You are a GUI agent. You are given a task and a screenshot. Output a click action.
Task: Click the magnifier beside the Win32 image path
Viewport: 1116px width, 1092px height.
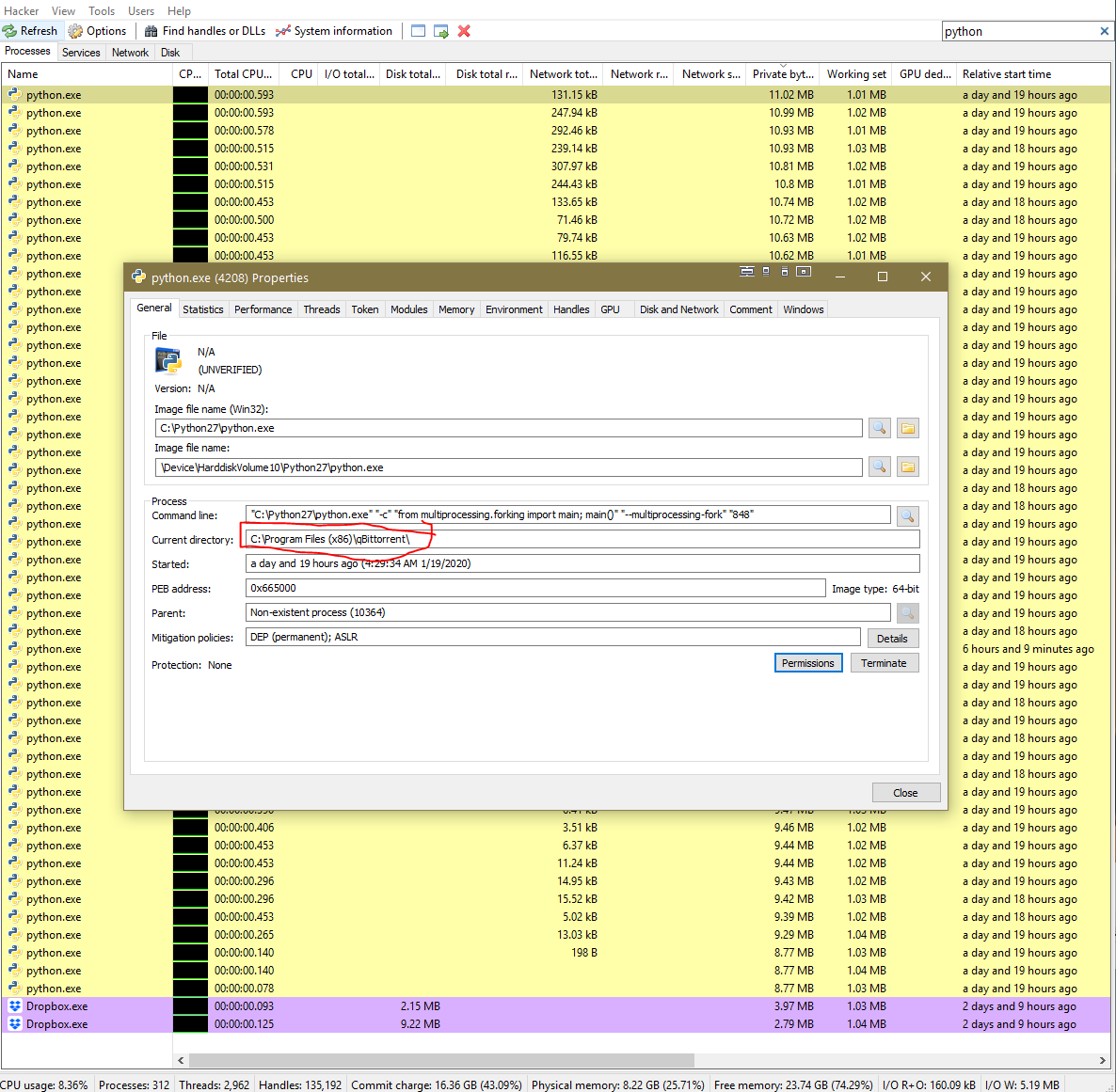[879, 427]
